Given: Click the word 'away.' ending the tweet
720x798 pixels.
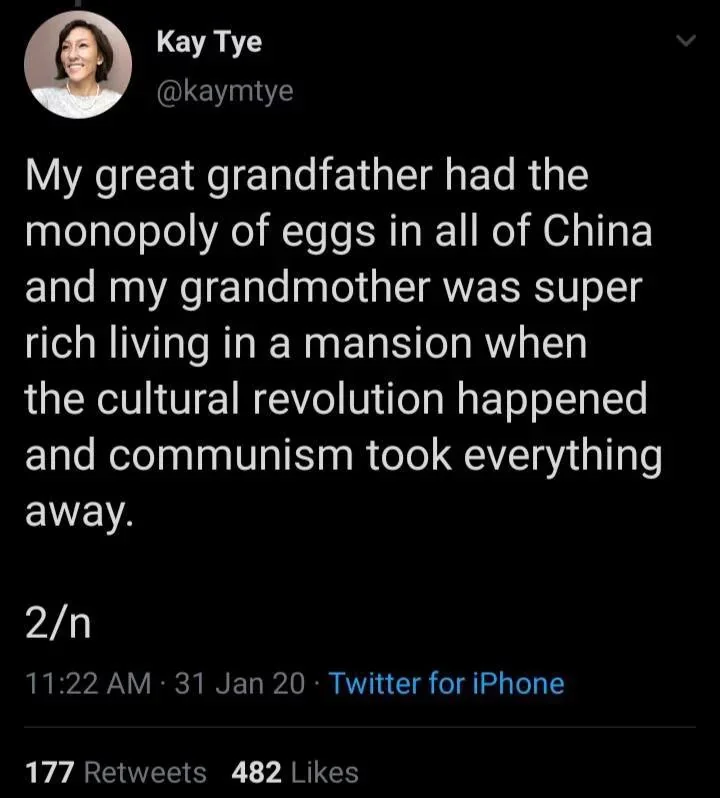Looking at the screenshot, I should point(79,512).
